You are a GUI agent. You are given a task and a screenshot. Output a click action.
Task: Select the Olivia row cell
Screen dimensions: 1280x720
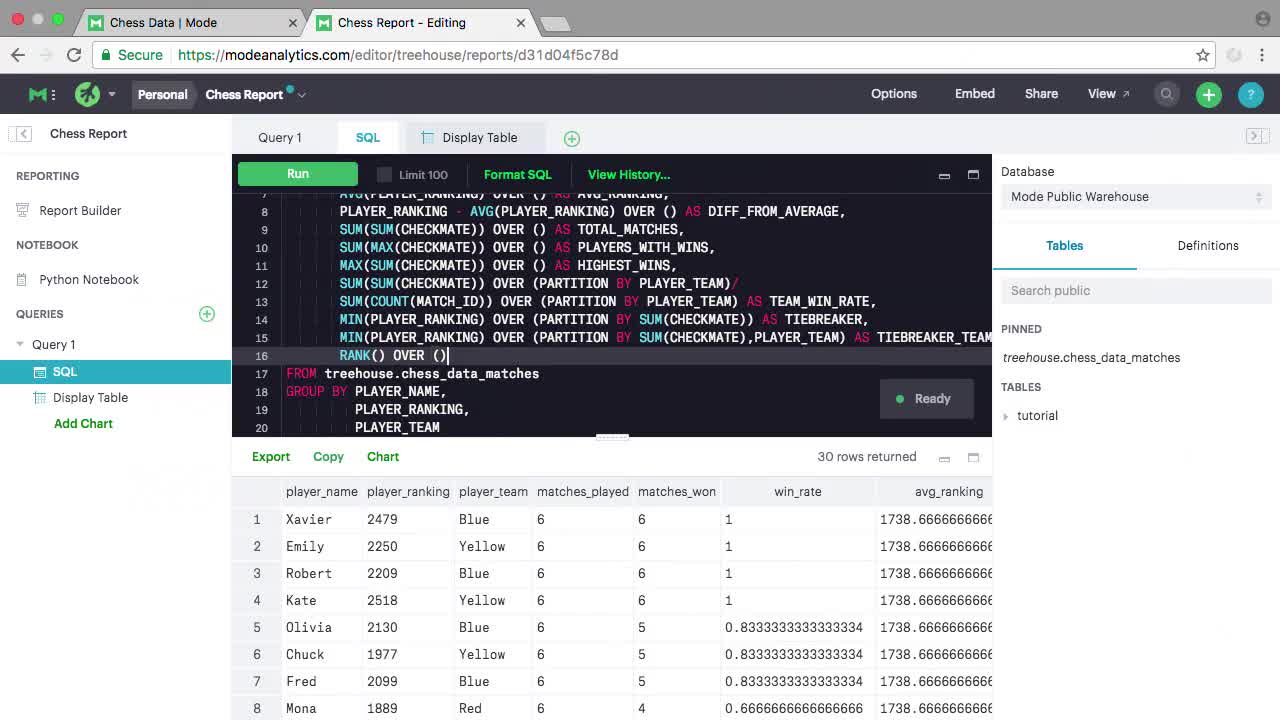(308, 628)
